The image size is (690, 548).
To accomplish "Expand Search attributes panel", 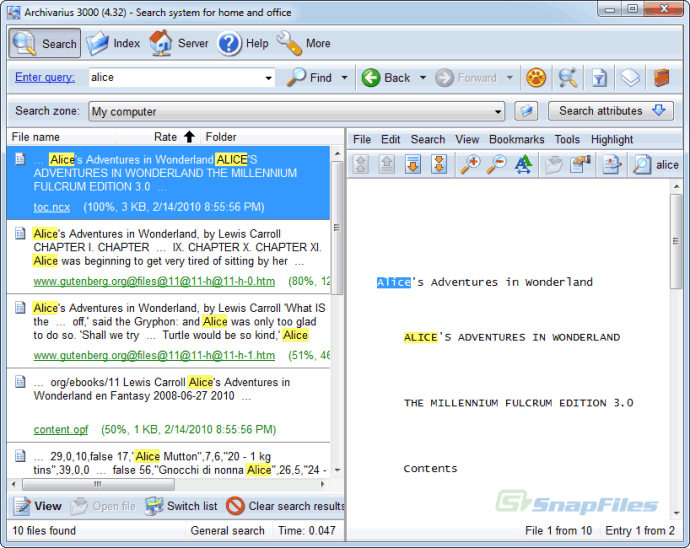I will [611, 111].
